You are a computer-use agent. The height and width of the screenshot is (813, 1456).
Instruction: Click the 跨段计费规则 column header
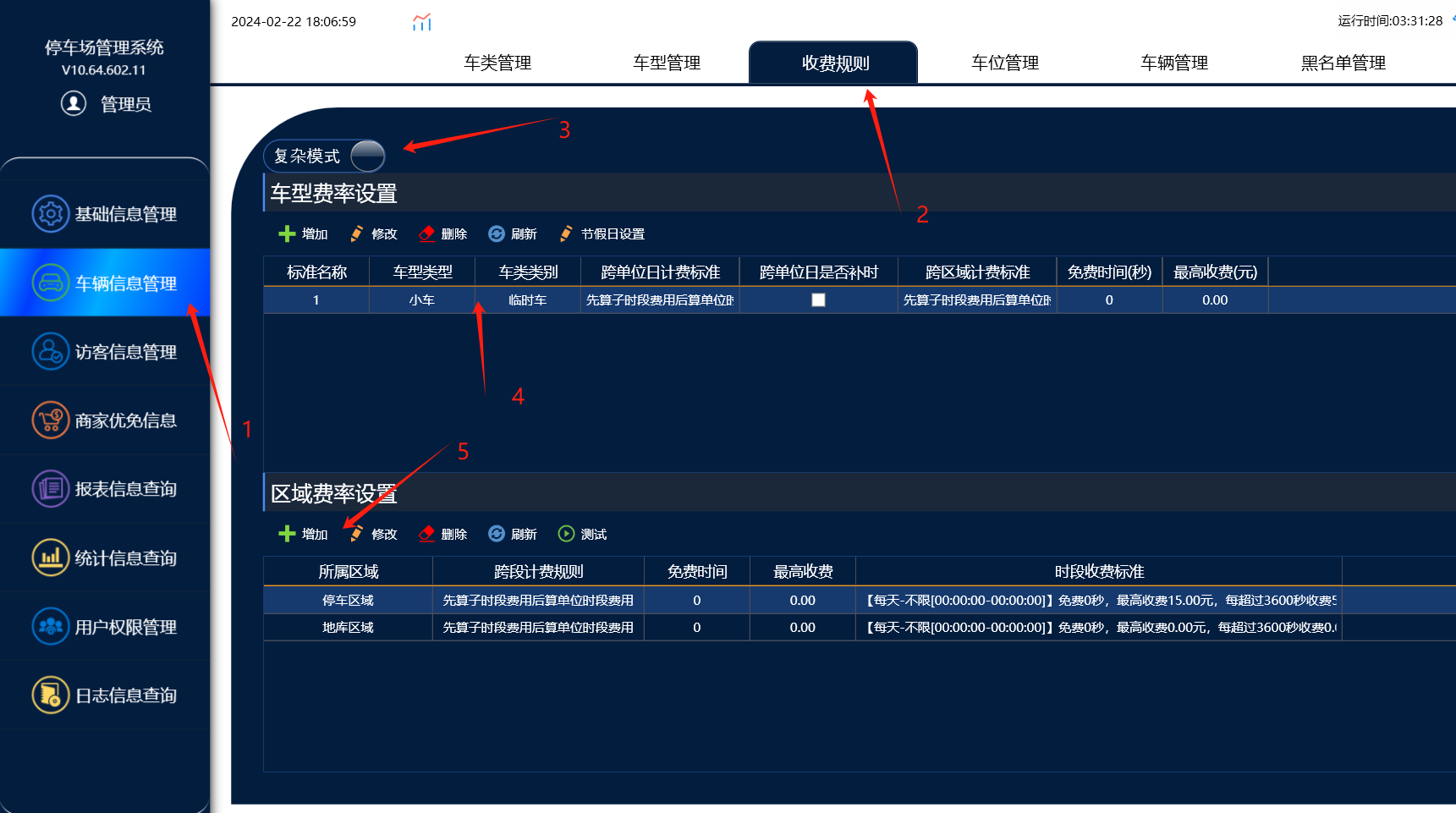pos(538,571)
